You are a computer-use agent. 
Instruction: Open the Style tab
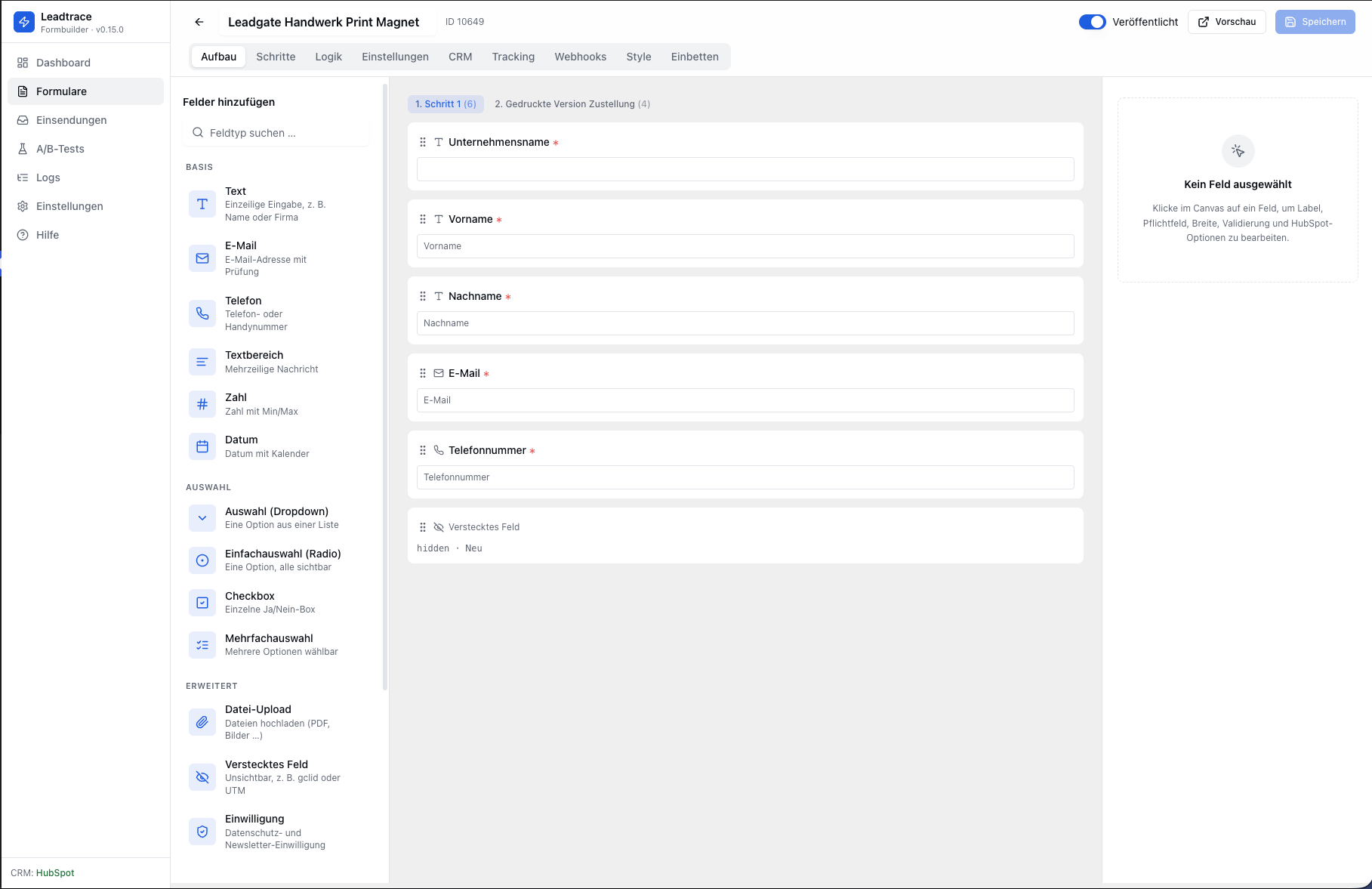(x=639, y=57)
